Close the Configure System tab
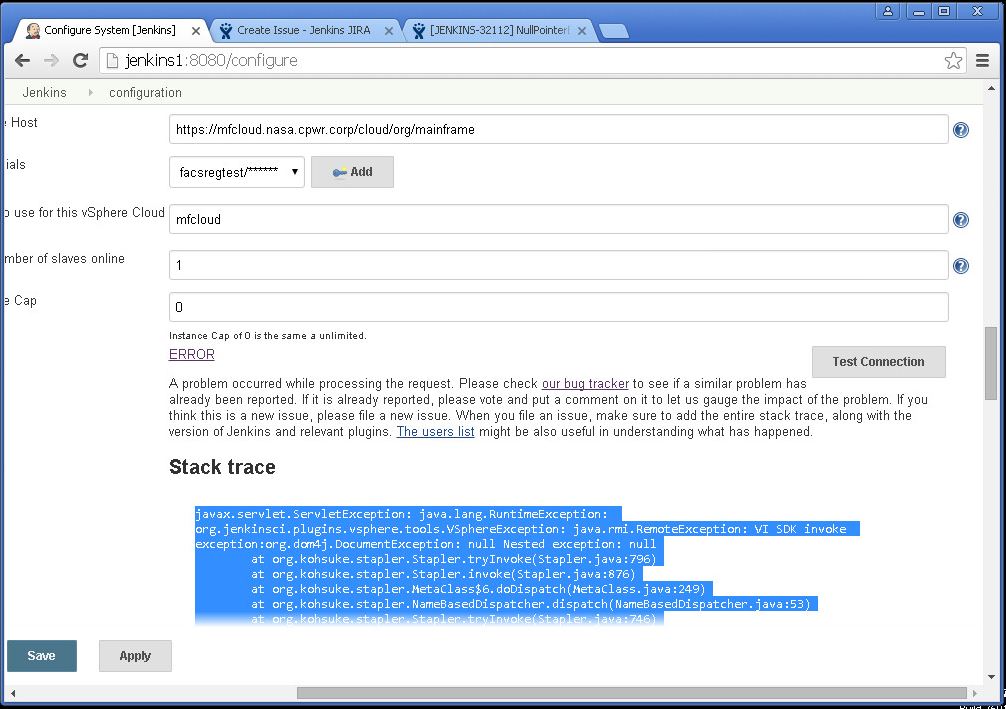Viewport: 1006px width, 709px height. pyautogui.click(x=195, y=31)
